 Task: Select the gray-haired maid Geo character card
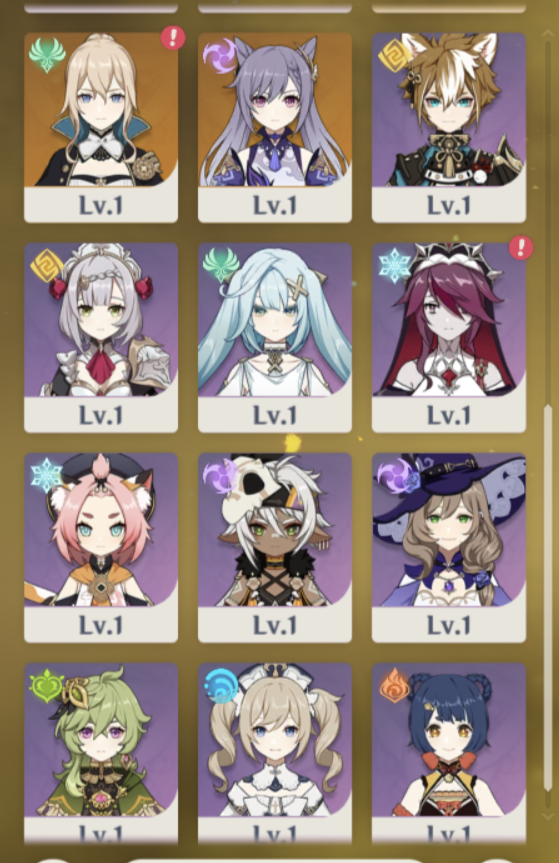[x=101, y=337]
